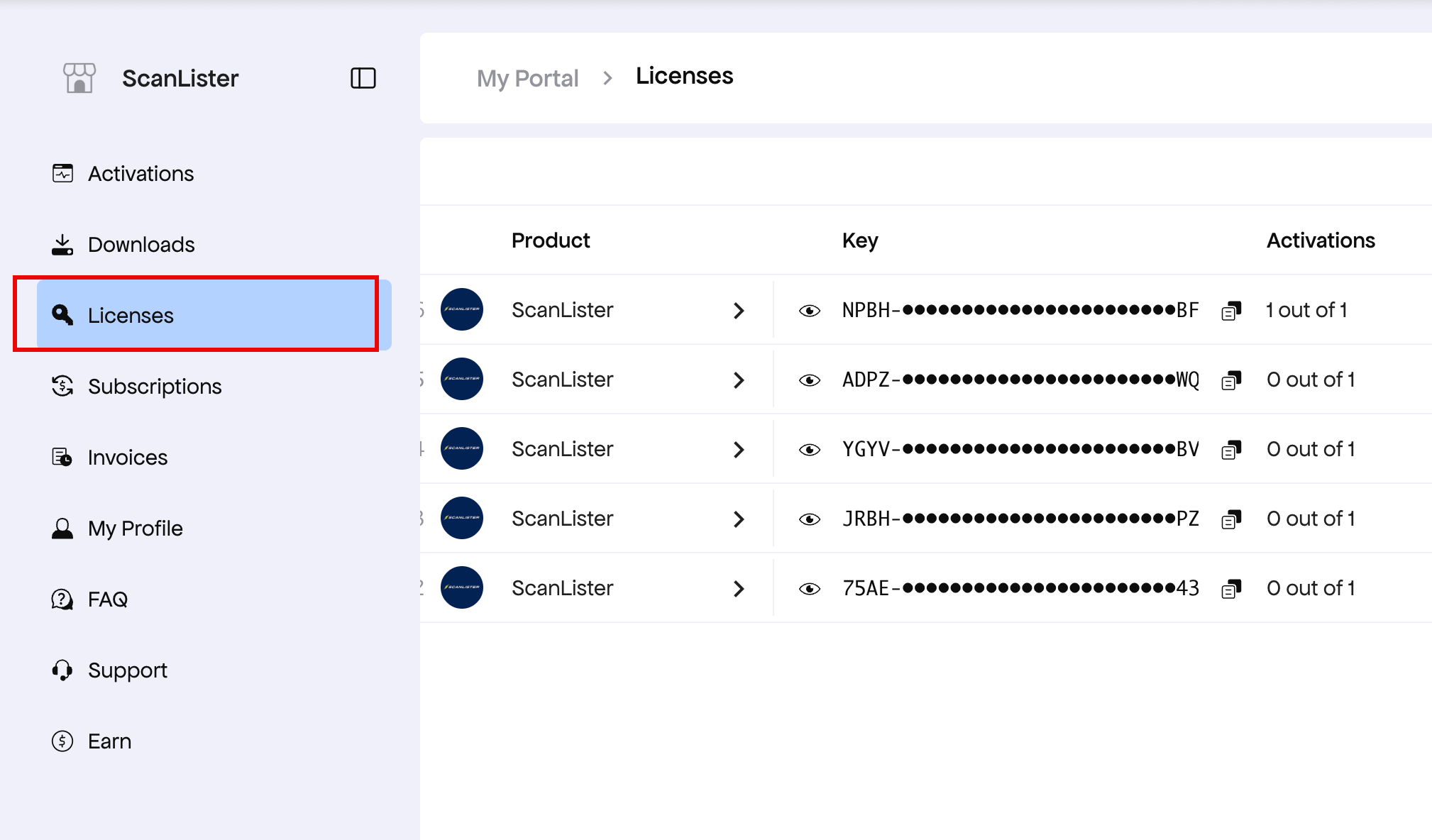The image size is (1432, 840).
Task: Expand the ADPZ row product chevron
Action: [x=739, y=380]
